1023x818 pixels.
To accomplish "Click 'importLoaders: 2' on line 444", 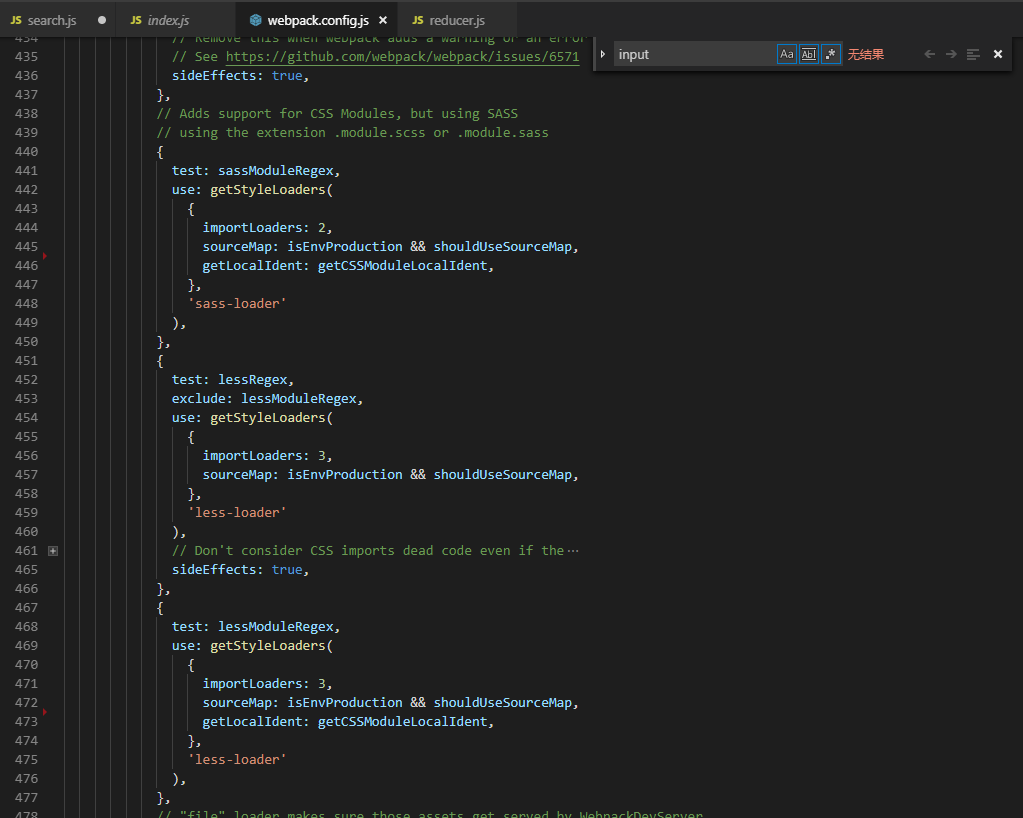I will point(264,228).
